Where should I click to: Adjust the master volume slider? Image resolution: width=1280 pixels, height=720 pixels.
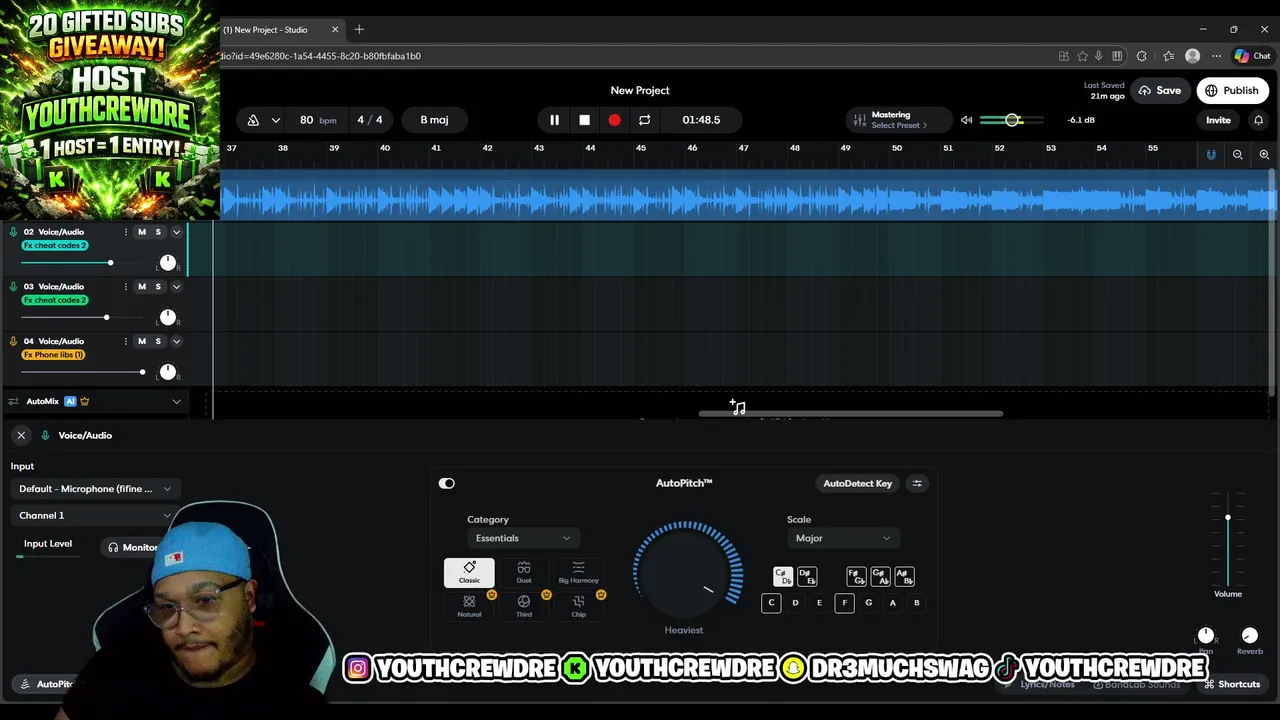pos(1012,120)
